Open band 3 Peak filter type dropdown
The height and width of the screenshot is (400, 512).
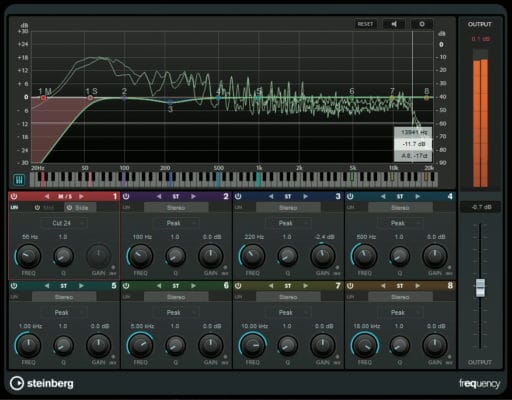[288, 223]
